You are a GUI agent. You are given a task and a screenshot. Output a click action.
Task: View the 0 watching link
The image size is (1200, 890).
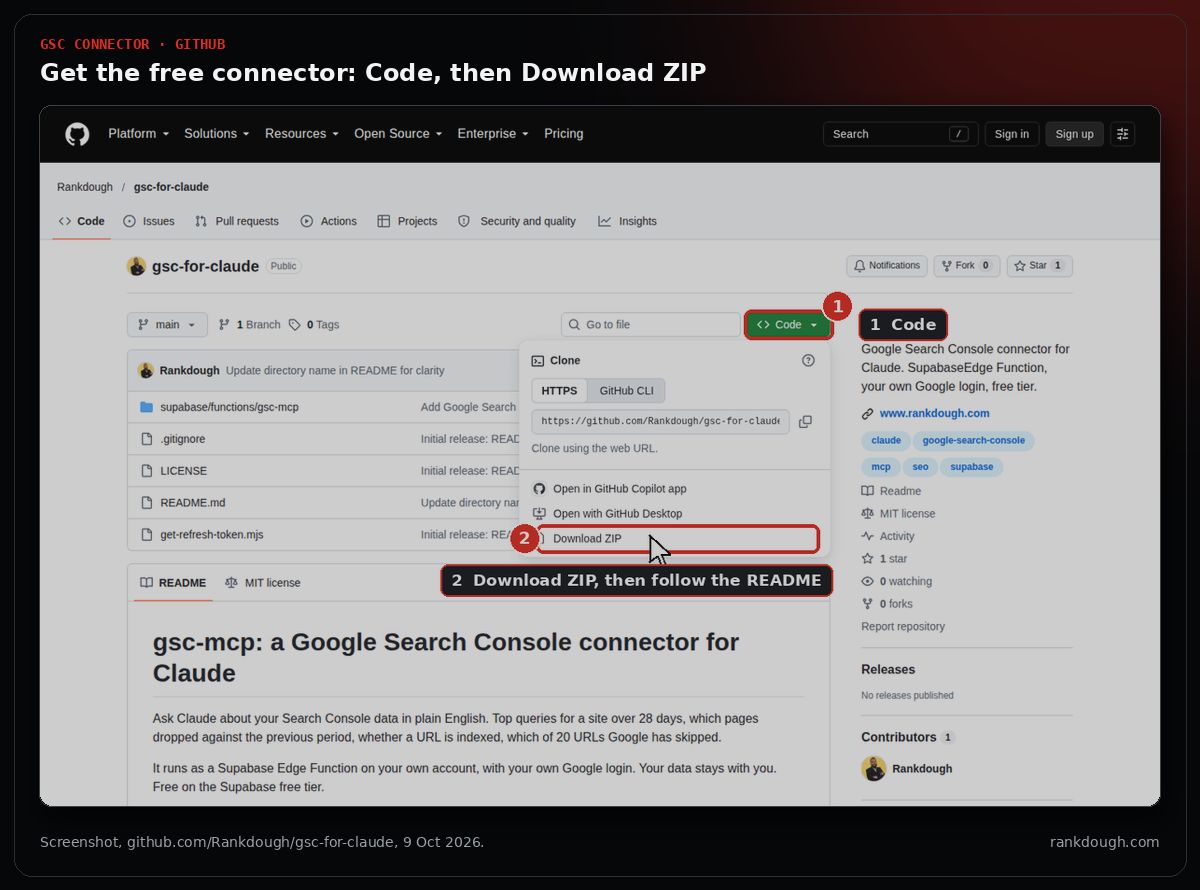896,582
